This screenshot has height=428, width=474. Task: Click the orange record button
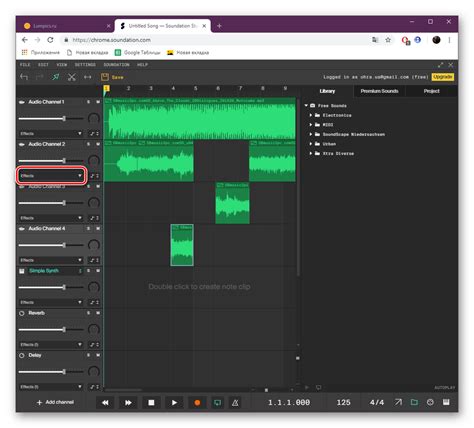click(x=197, y=403)
